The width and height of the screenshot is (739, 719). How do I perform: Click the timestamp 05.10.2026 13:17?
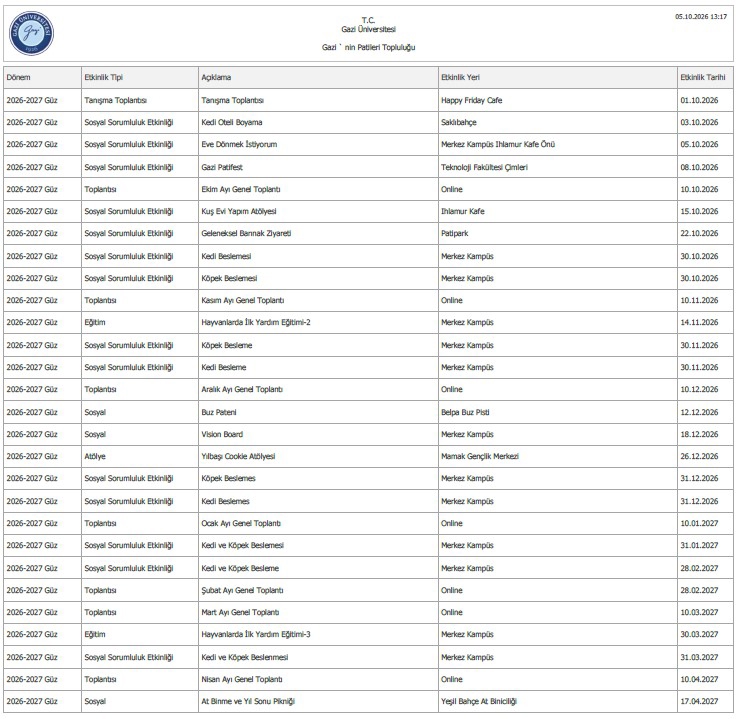pyautogui.click(x=701, y=16)
